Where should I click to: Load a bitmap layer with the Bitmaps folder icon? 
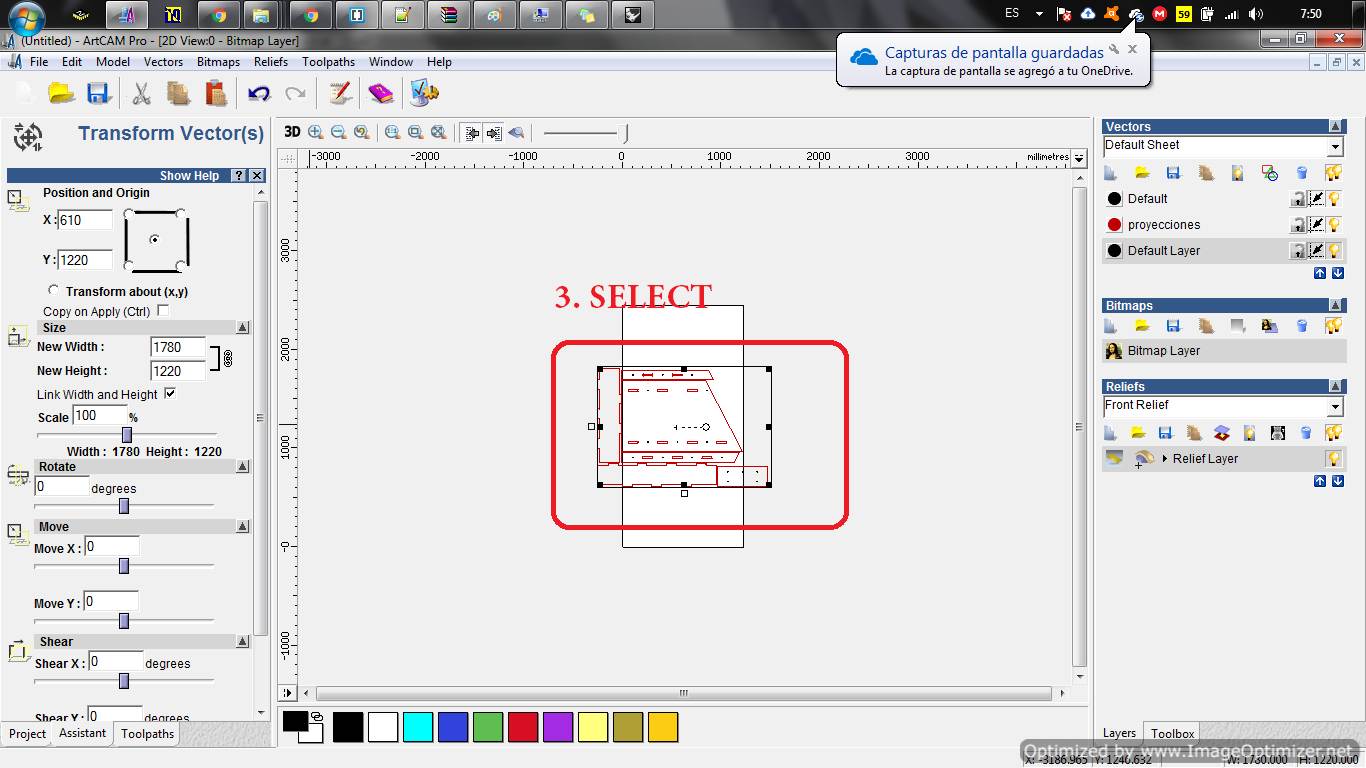(1142, 326)
